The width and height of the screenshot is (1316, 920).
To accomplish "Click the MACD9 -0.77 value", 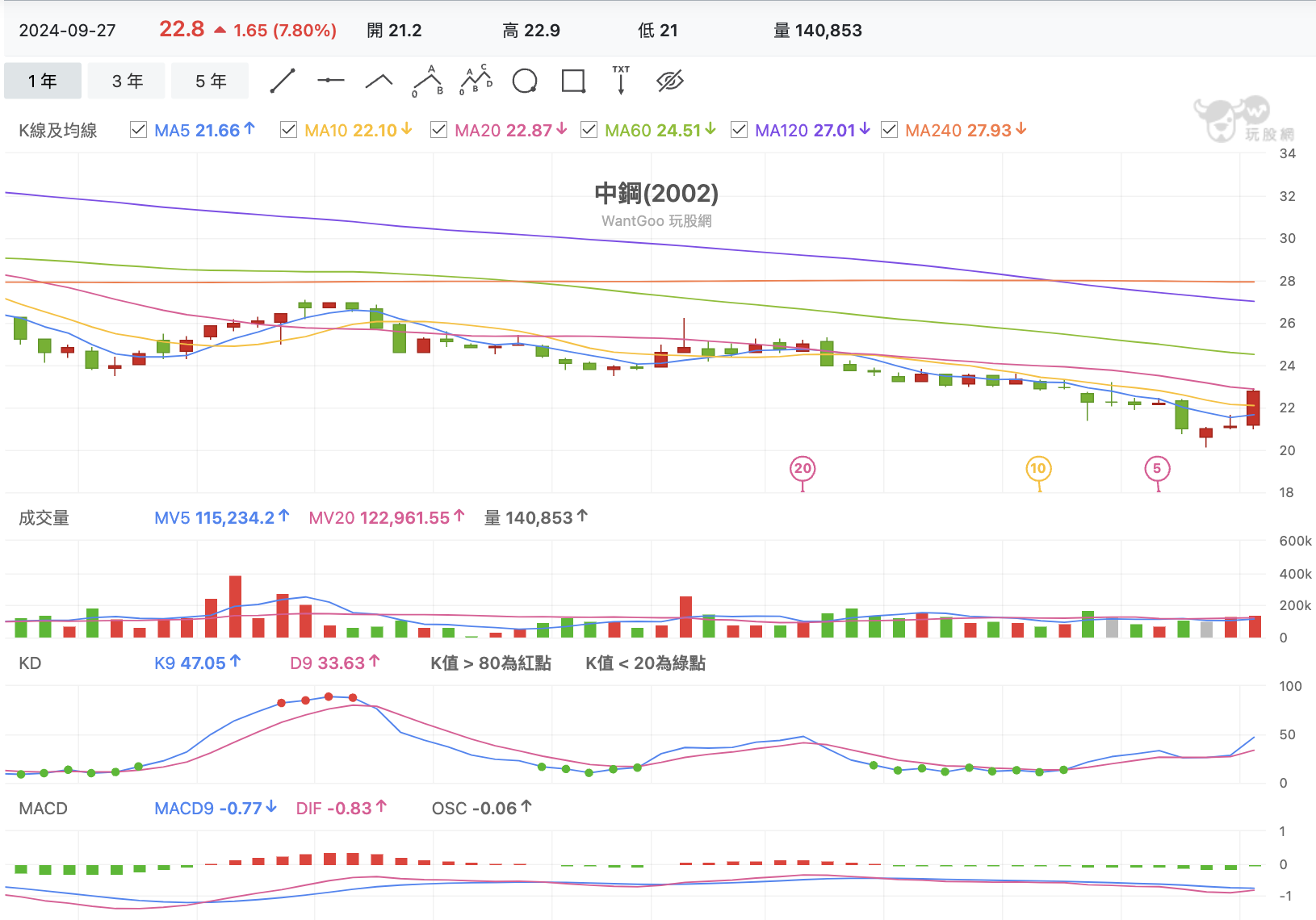I will pos(216,808).
